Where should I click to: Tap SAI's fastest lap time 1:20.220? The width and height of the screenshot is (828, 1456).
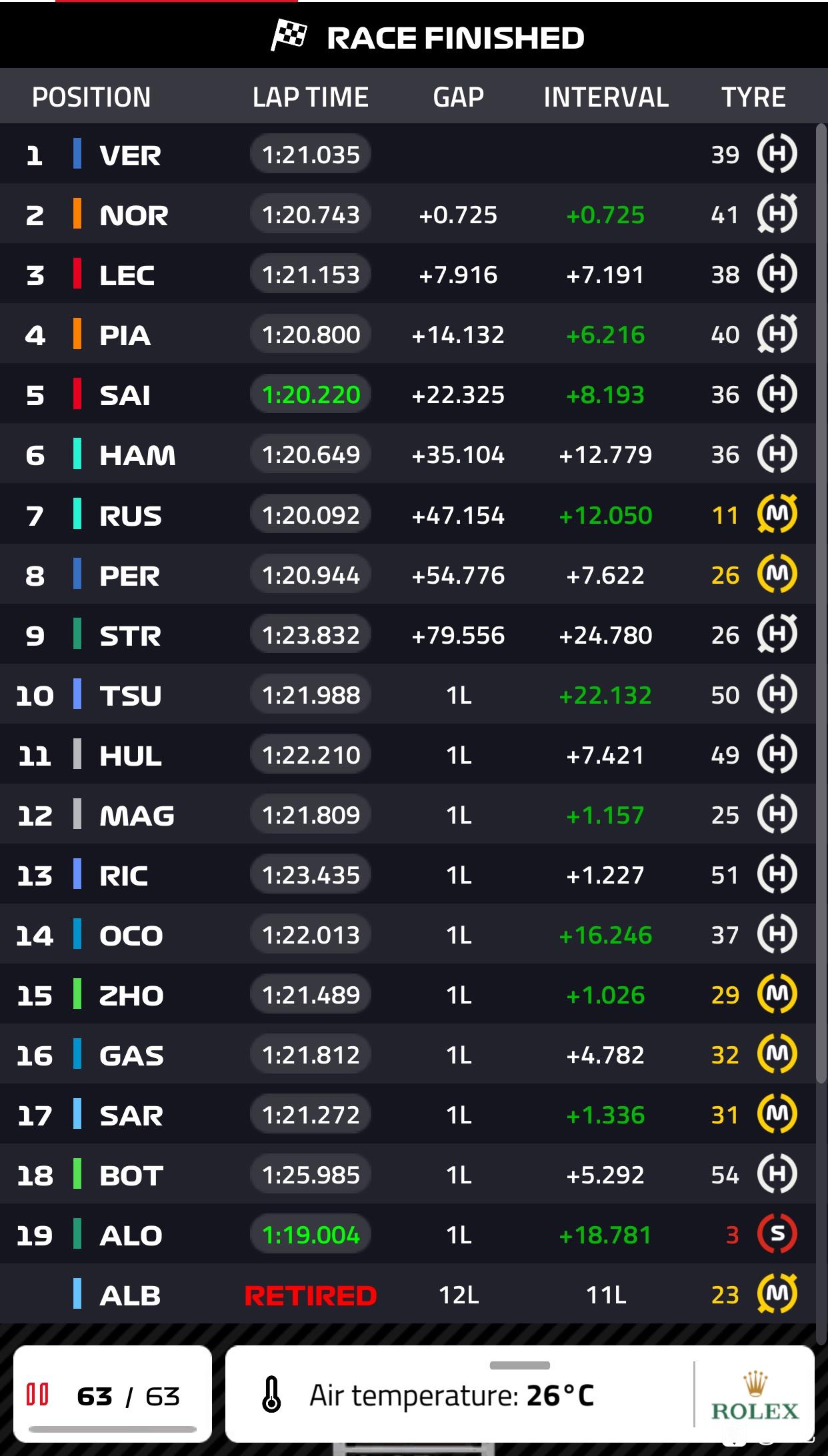click(311, 394)
